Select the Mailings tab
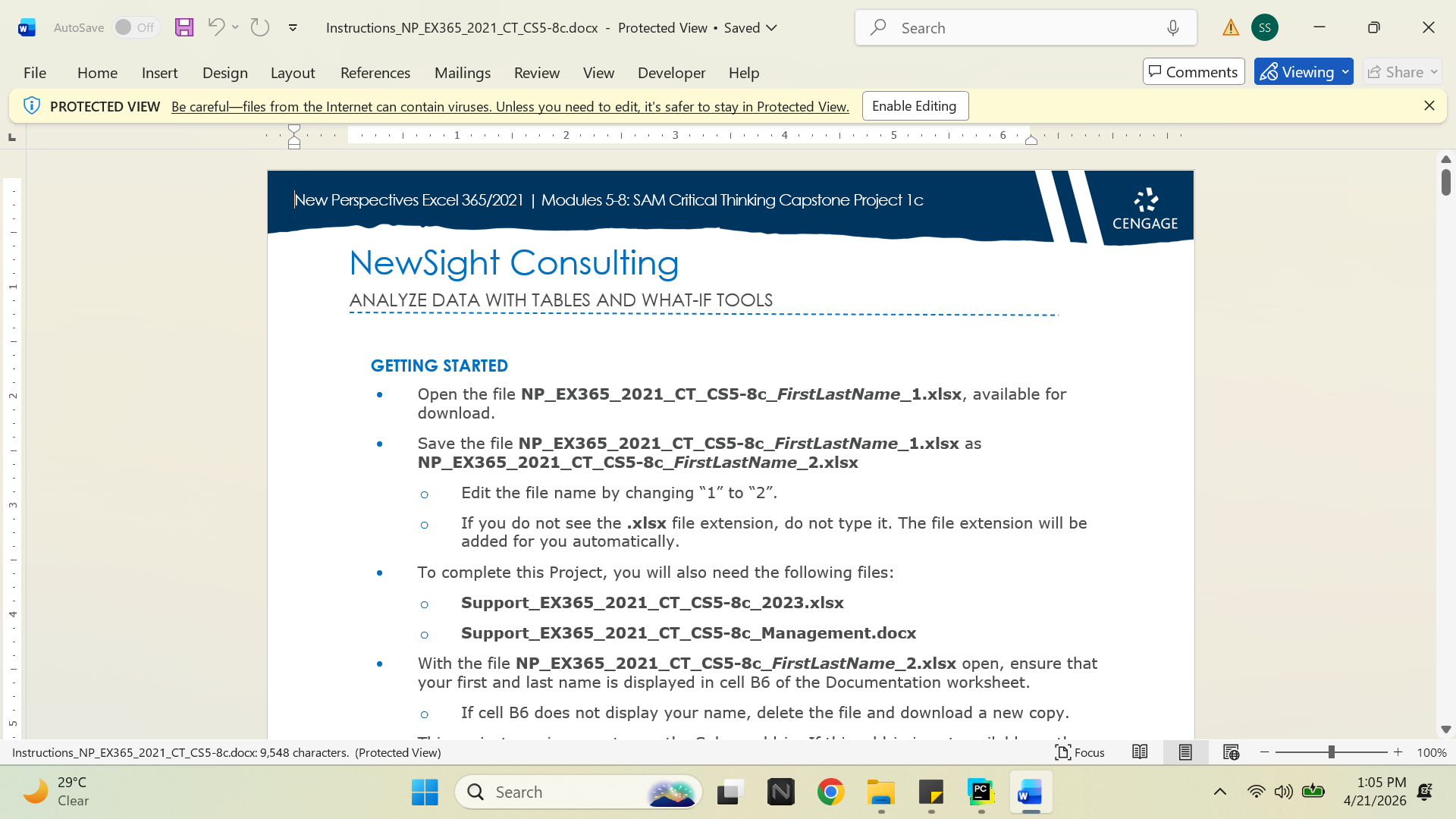 click(463, 73)
